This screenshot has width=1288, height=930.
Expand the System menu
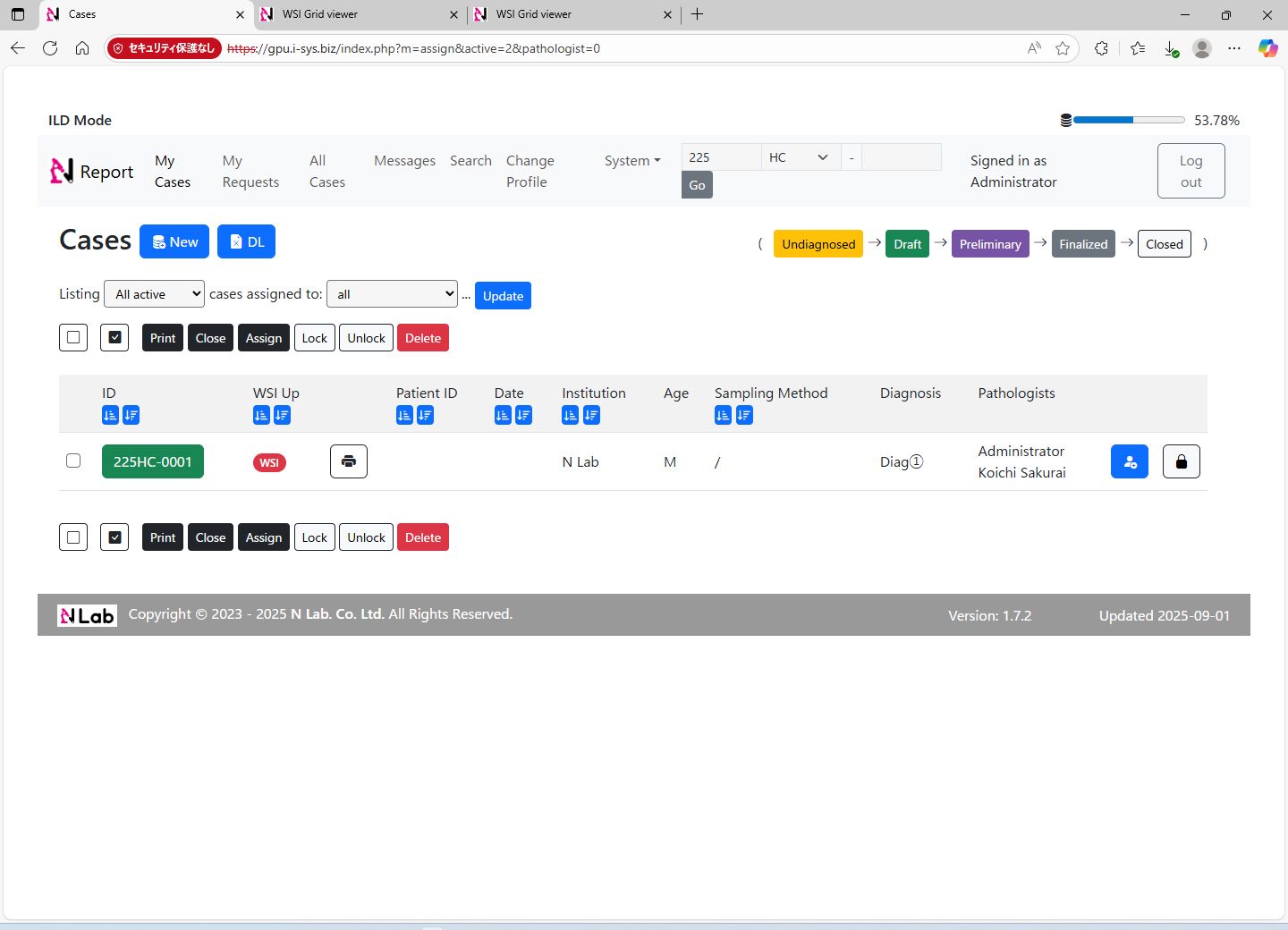[x=631, y=161]
